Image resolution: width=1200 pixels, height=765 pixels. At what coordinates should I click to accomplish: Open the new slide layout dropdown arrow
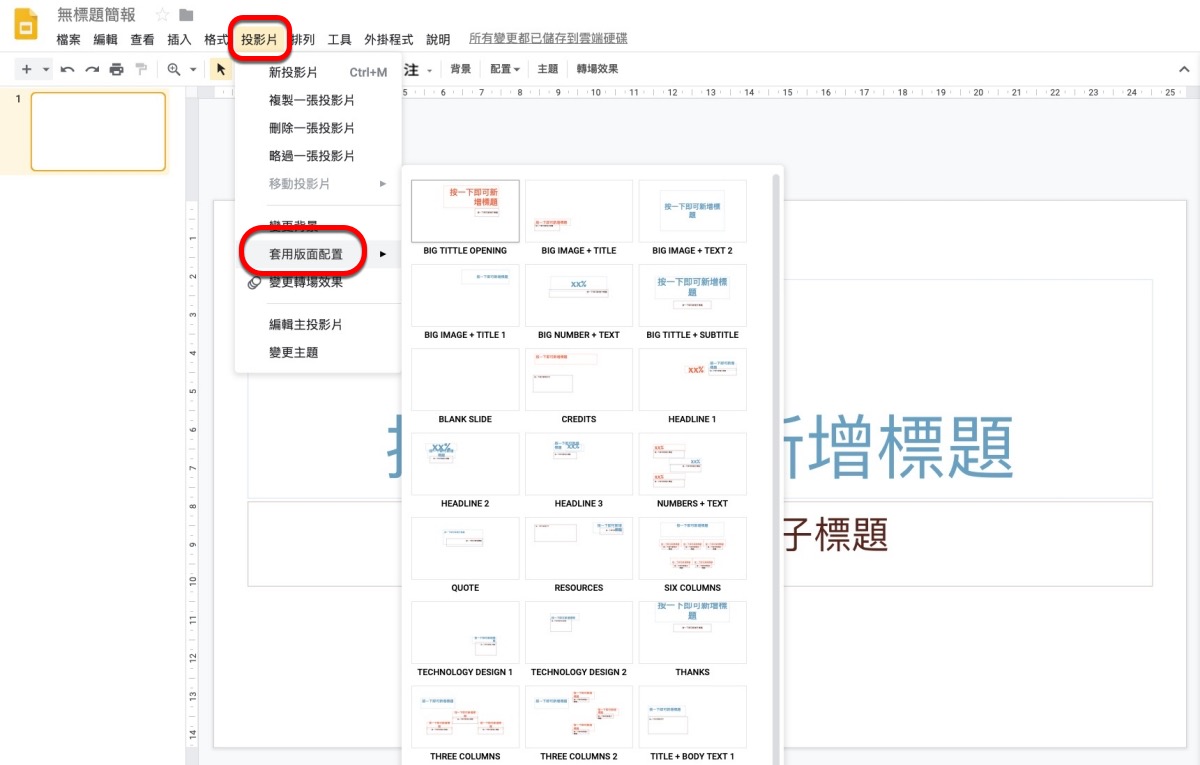click(x=46, y=69)
